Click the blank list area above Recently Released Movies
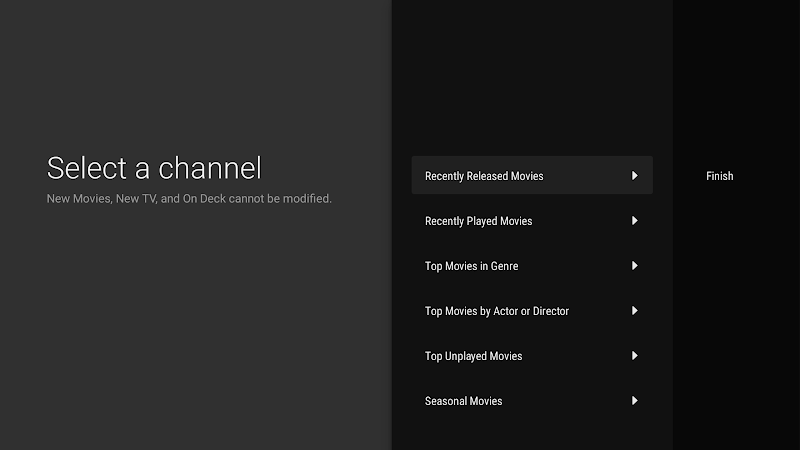800x450 pixels. (531, 80)
